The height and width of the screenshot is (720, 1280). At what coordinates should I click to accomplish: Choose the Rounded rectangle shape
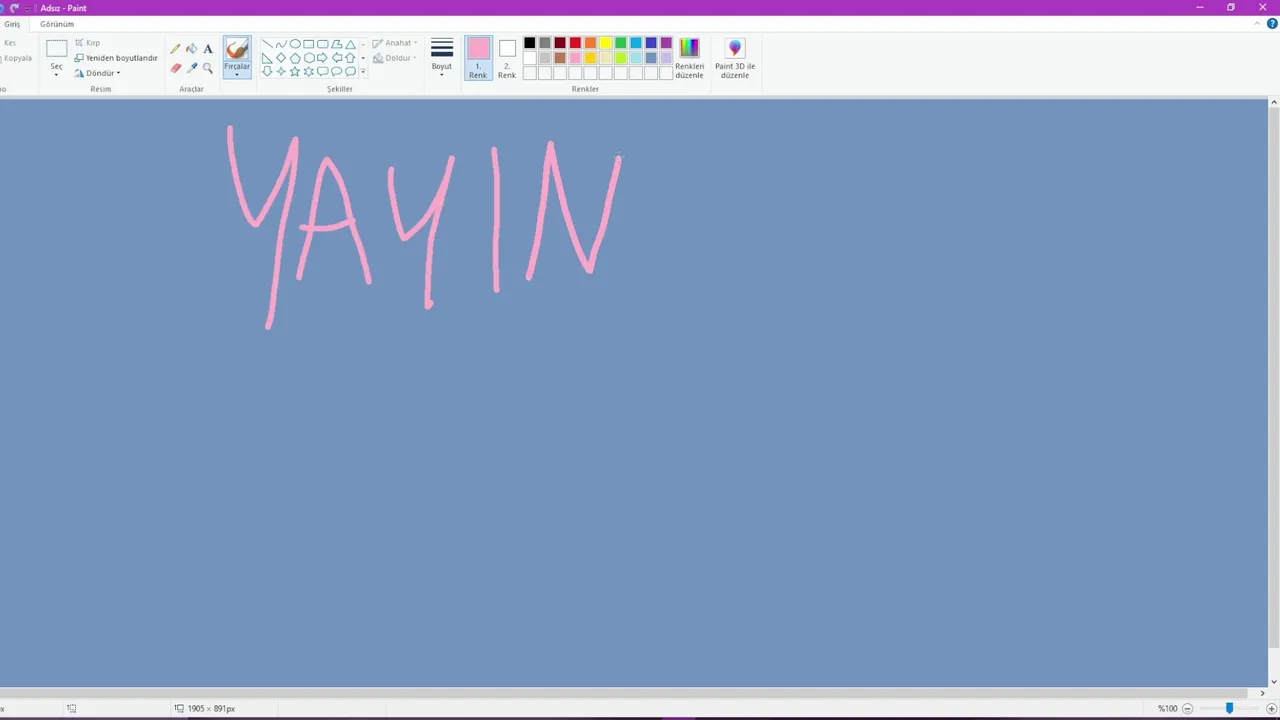tap(323, 44)
